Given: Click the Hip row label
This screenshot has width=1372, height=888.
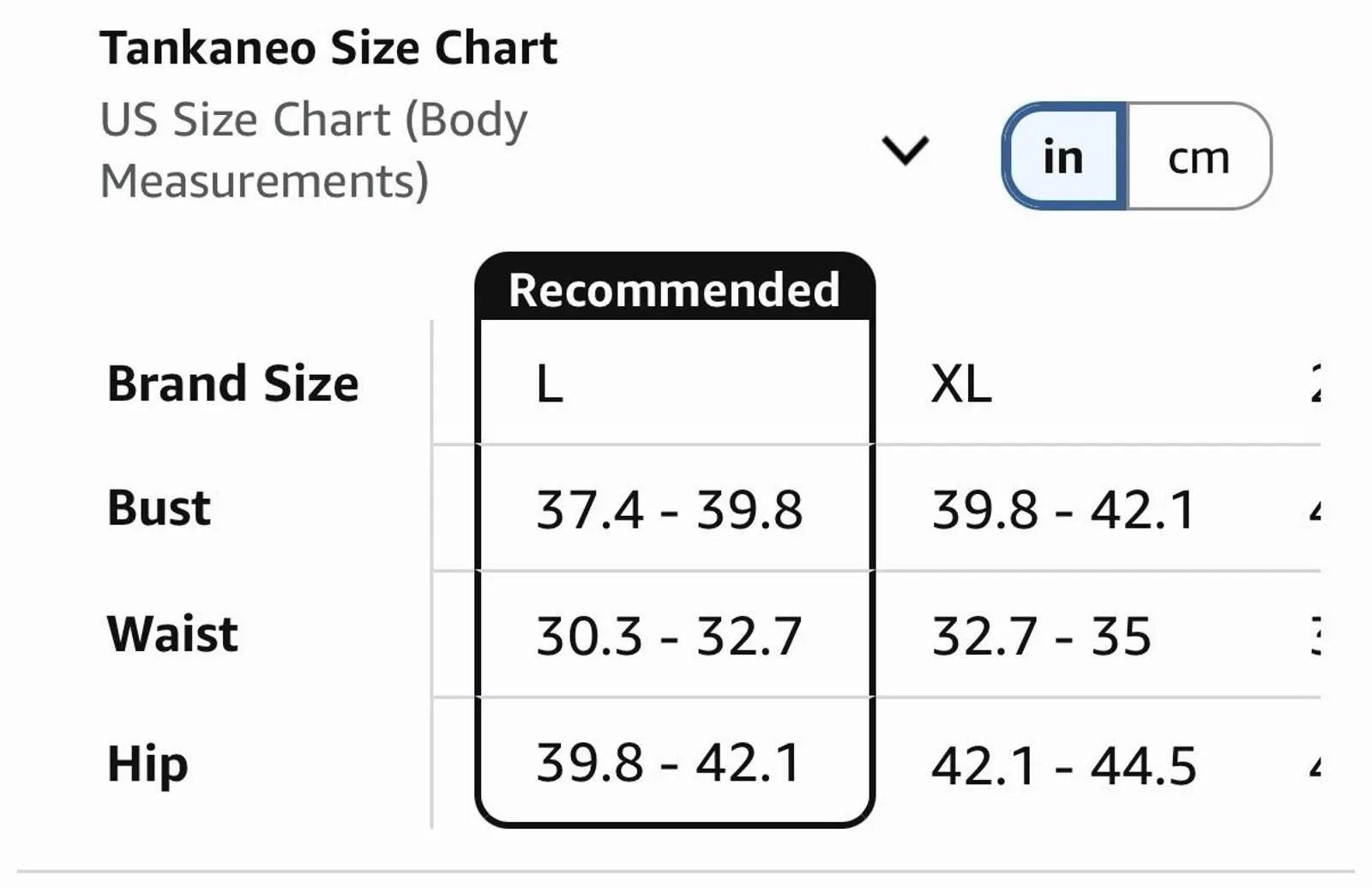Looking at the screenshot, I should pyautogui.click(x=147, y=764).
